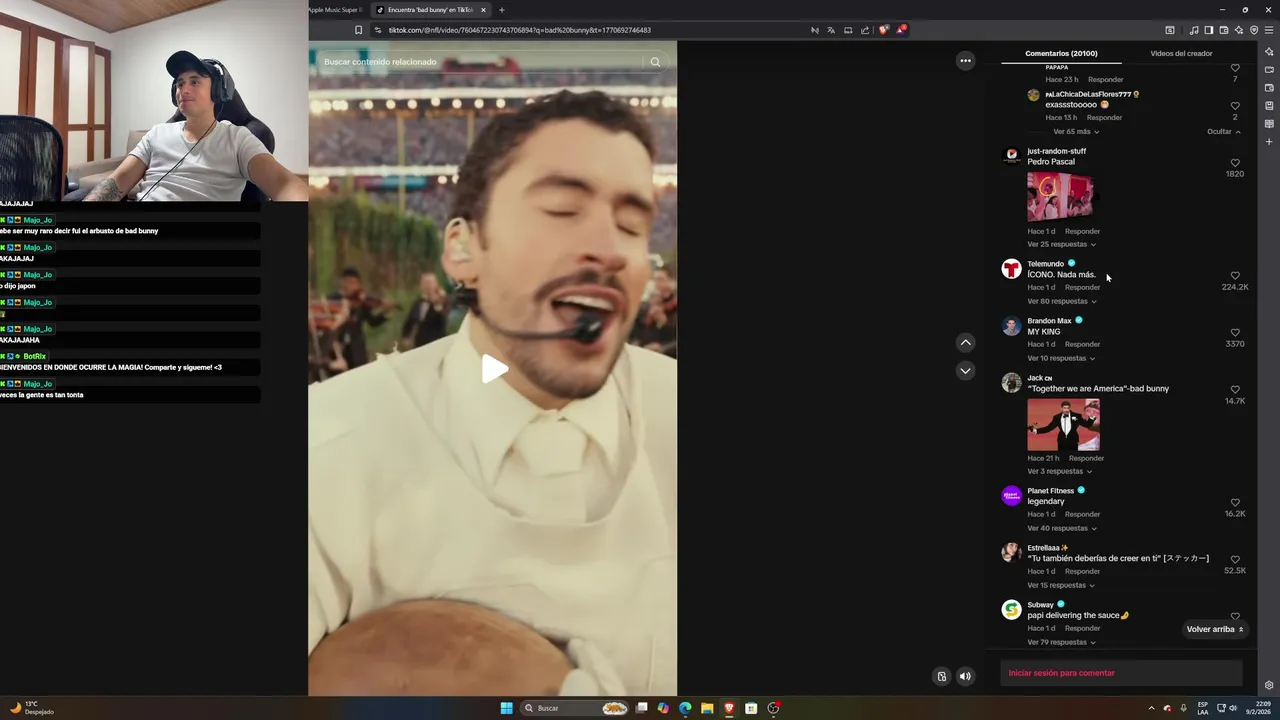The width and height of the screenshot is (1280, 720).
Task: Expand 'Ver 79 respuestas' under Subway
Action: (x=1061, y=642)
